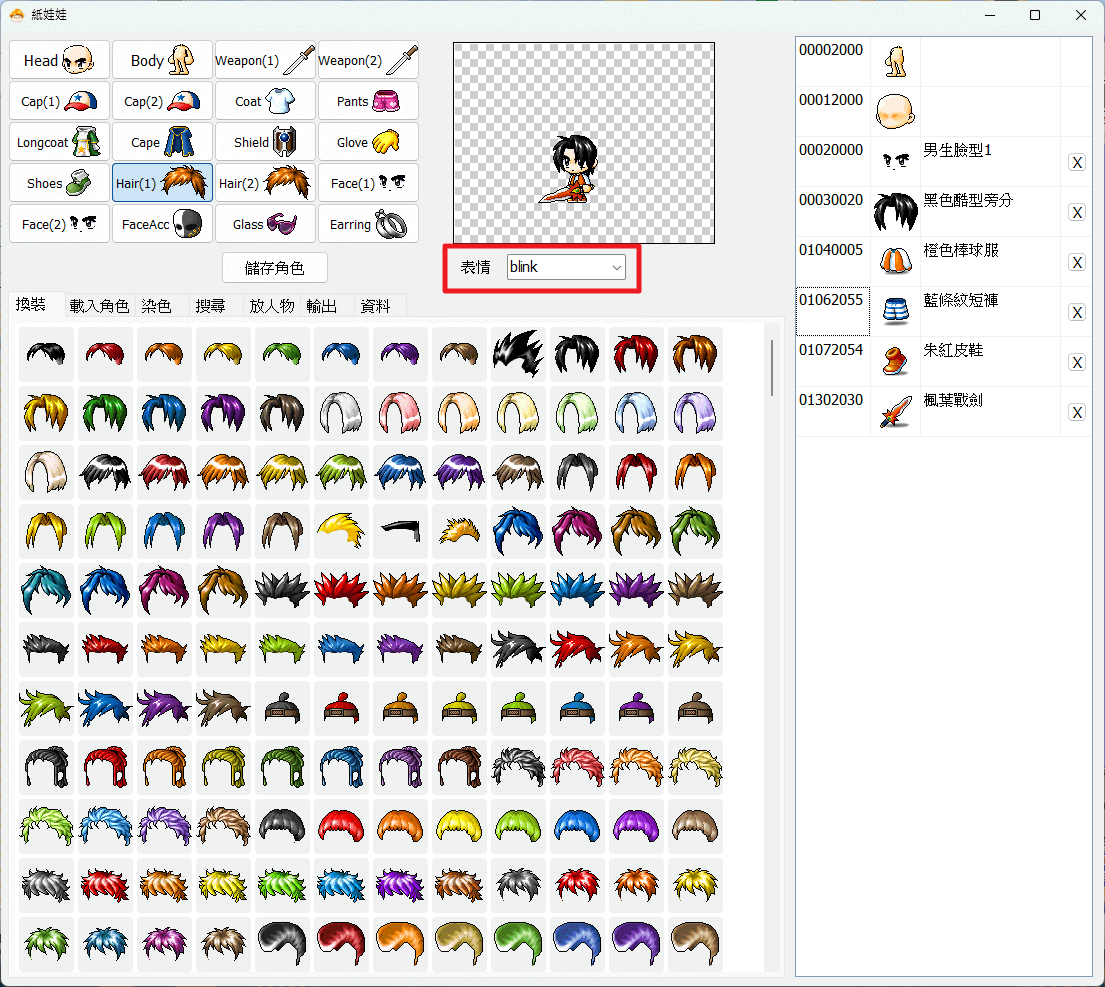Viewport: 1105px width, 987px height.
Task: Switch to the 載入角色 tab
Action: click(x=99, y=306)
